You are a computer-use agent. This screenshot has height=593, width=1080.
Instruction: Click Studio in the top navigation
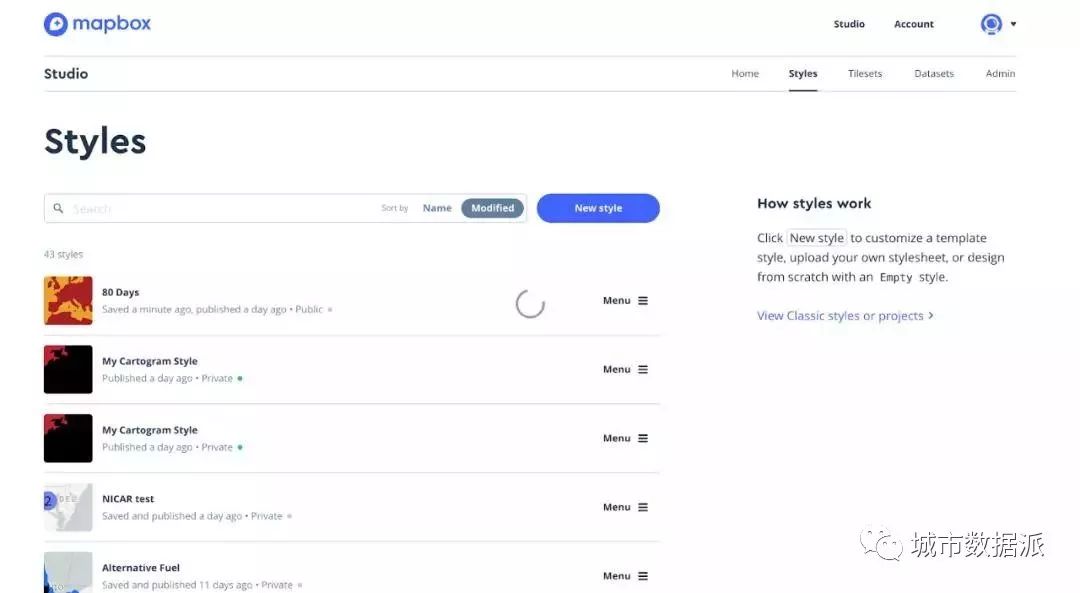point(849,24)
